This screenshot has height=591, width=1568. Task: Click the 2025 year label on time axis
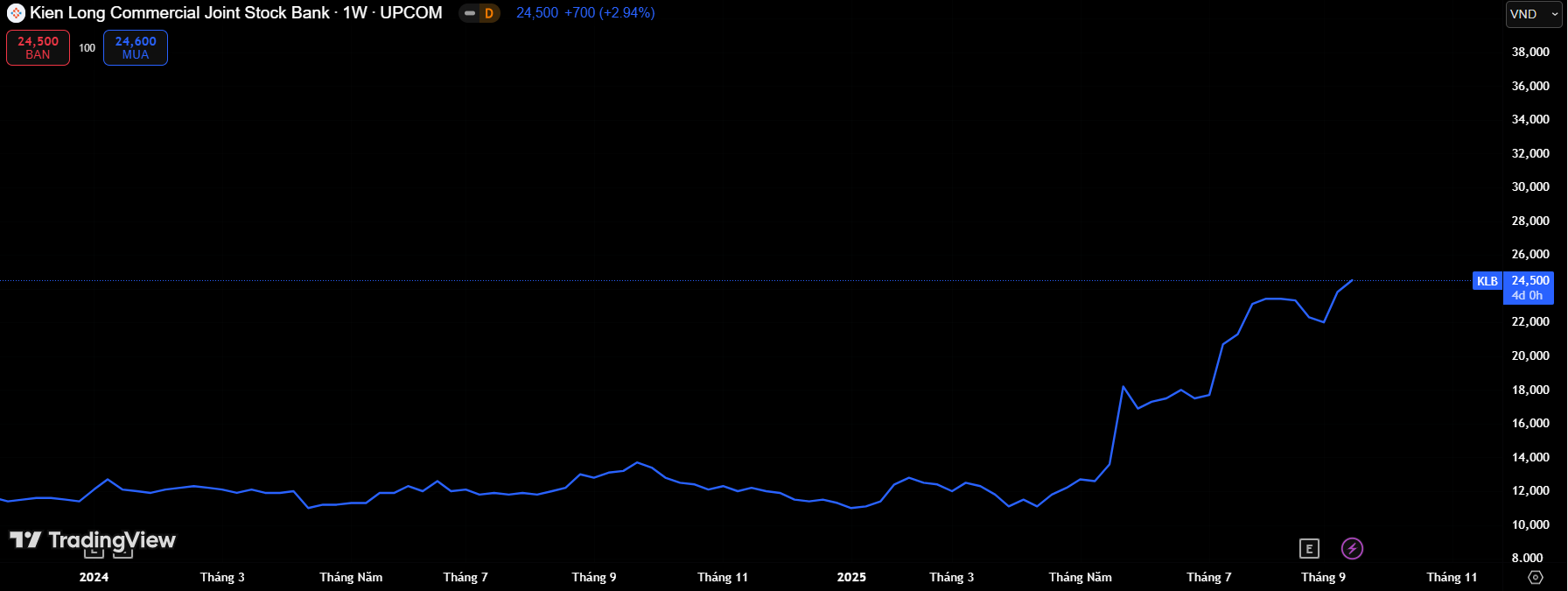851,577
